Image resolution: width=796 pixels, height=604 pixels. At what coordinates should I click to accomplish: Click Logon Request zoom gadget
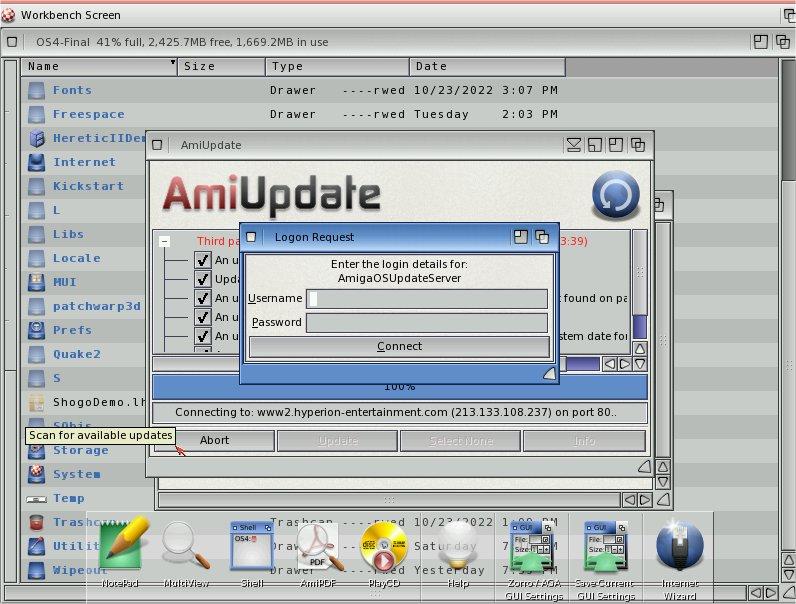point(520,237)
